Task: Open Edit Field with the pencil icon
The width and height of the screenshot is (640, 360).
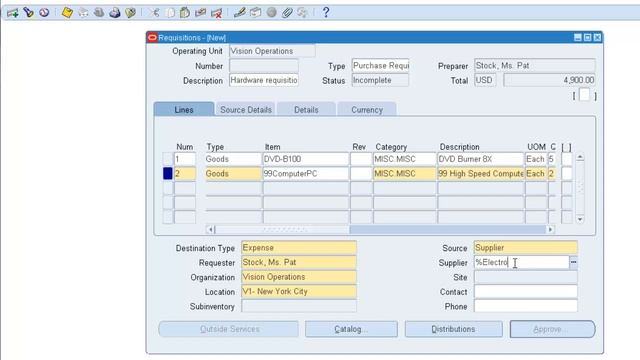Action: [x=240, y=13]
